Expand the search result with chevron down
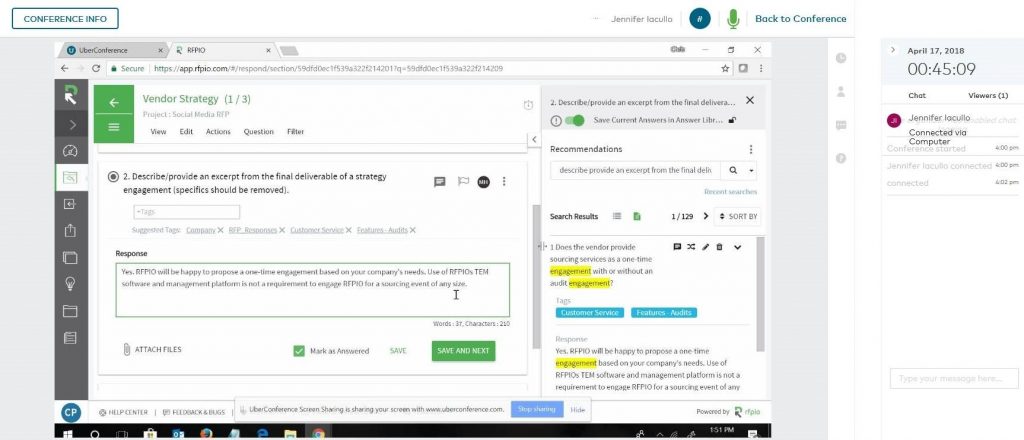1024x440 pixels. 738,247
